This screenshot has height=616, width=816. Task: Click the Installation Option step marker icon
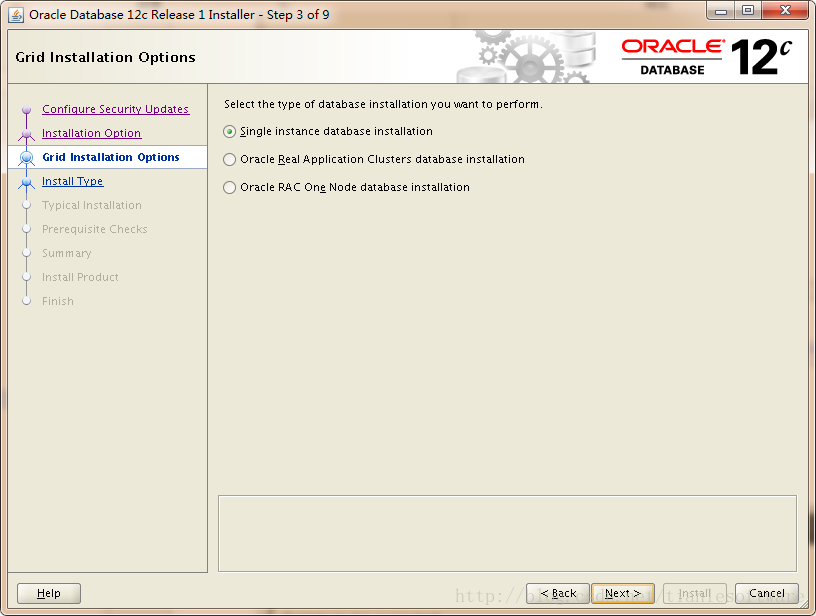pyautogui.click(x=27, y=134)
